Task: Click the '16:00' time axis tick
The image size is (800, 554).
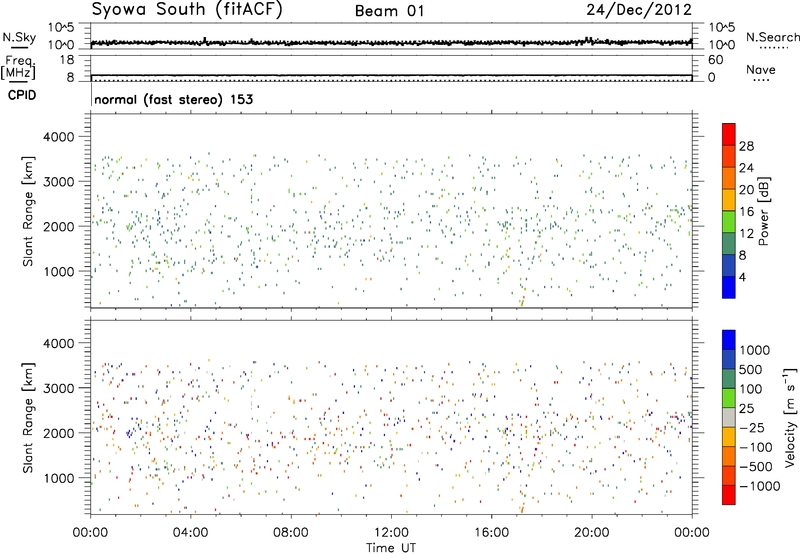Action: tap(491, 533)
